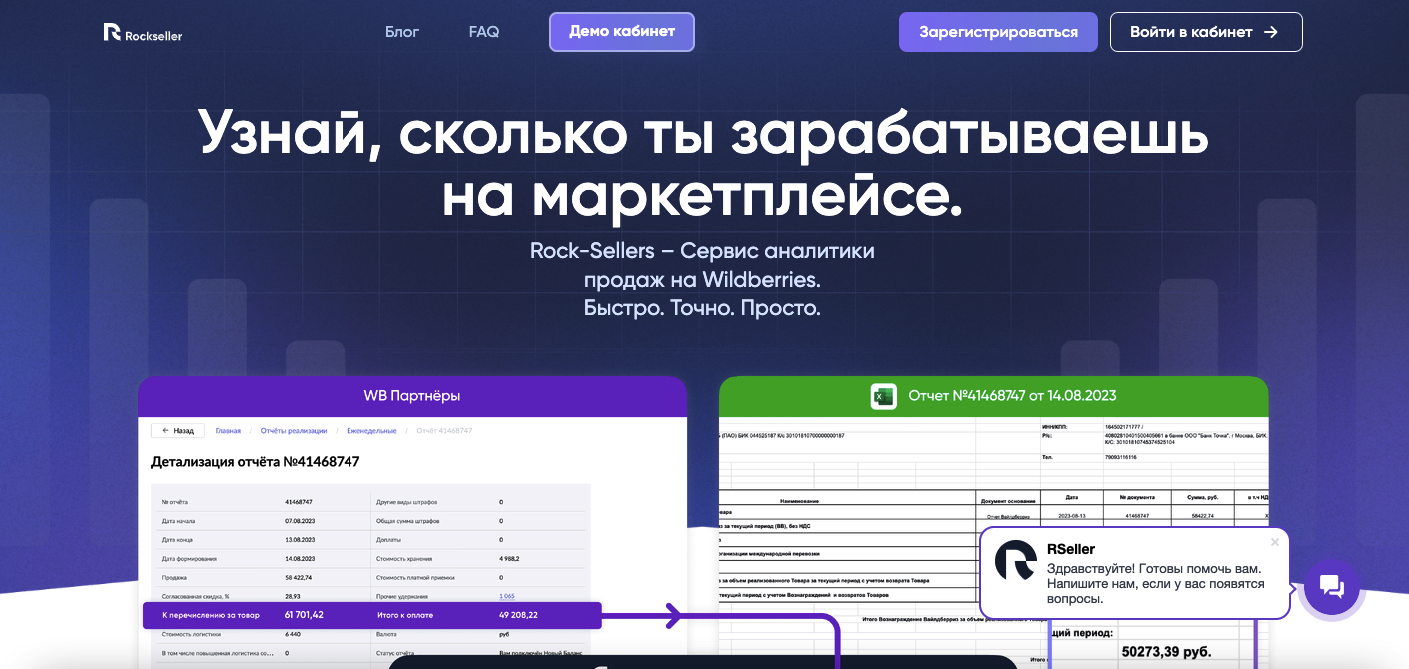Click the Главная breadcrumb
The height and width of the screenshot is (669, 1409).
click(x=228, y=431)
